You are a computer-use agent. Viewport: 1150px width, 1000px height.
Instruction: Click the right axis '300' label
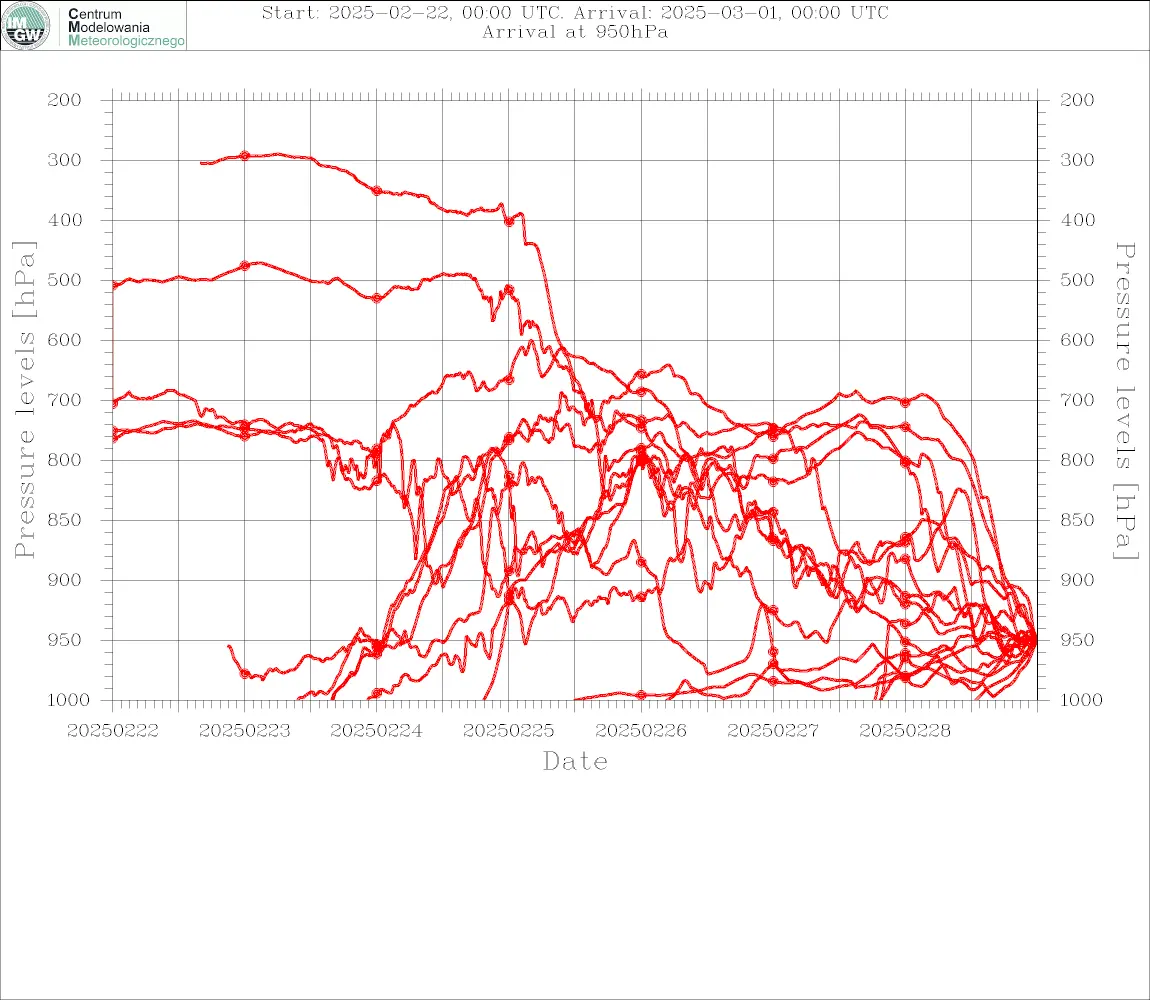point(1077,160)
